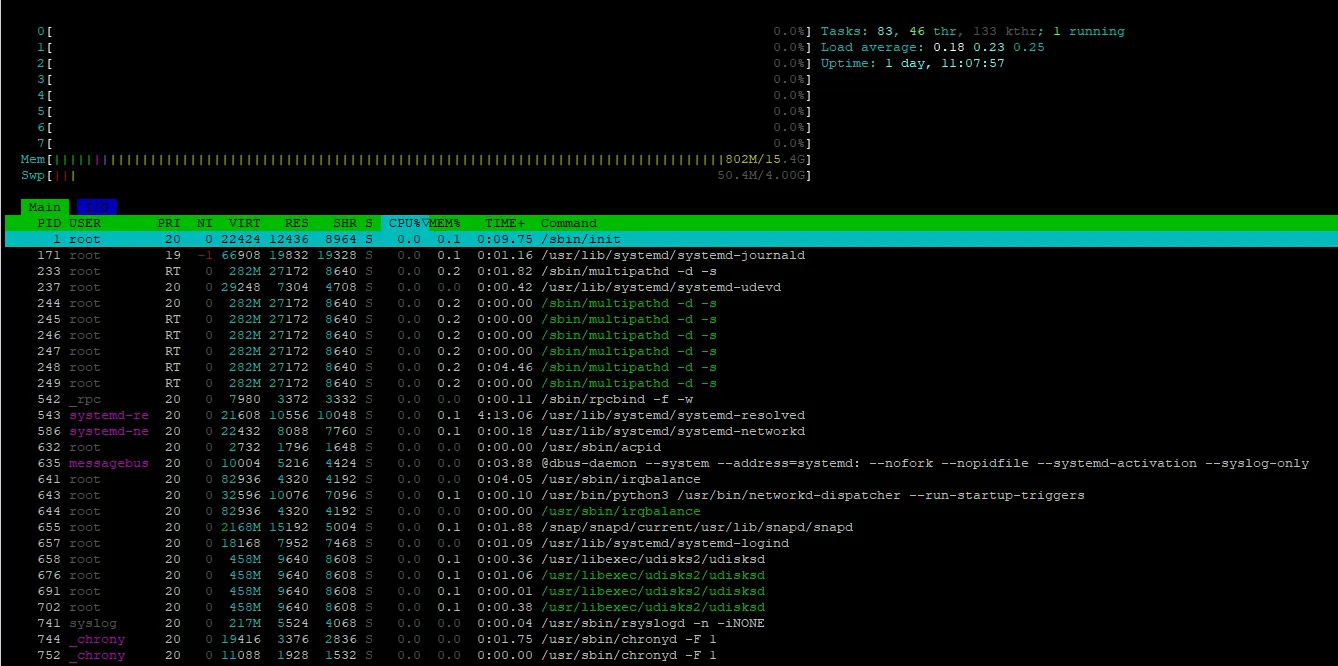This screenshot has height=666, width=1338.
Task: Select PID 658 udisksd process
Action: (x=669, y=559)
